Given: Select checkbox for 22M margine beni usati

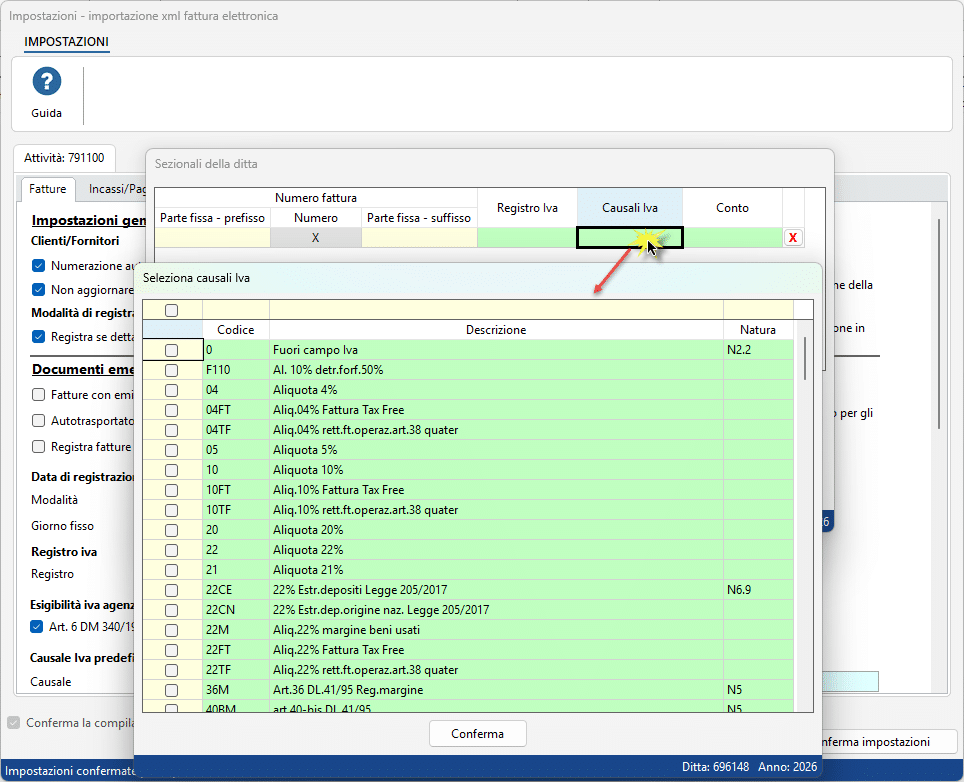Looking at the screenshot, I should click(172, 630).
